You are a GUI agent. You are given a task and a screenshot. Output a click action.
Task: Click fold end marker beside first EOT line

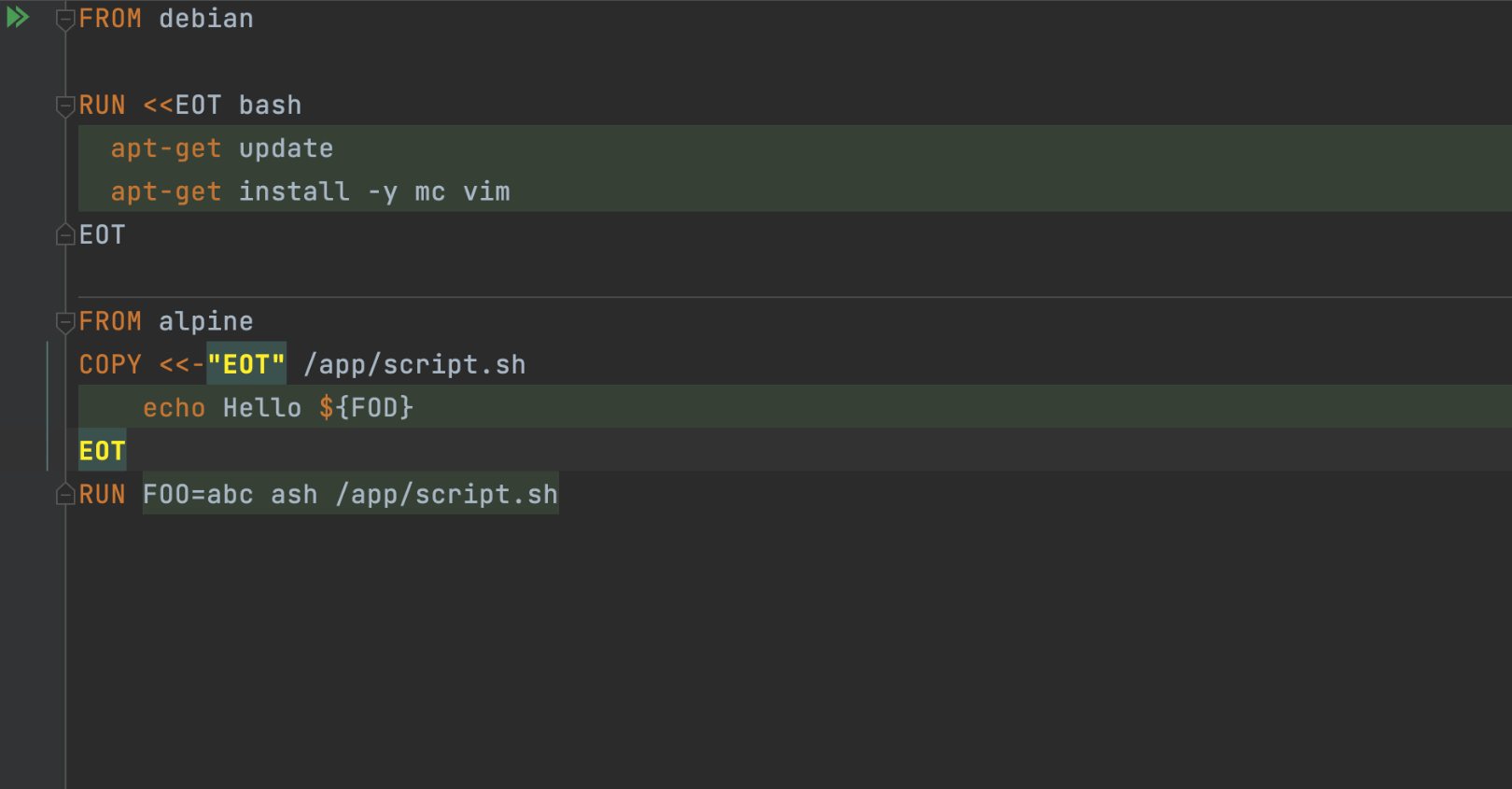[65, 234]
